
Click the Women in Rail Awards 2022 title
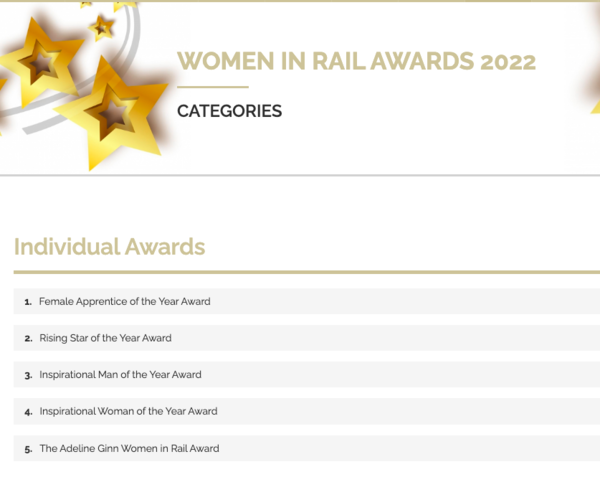pos(356,61)
